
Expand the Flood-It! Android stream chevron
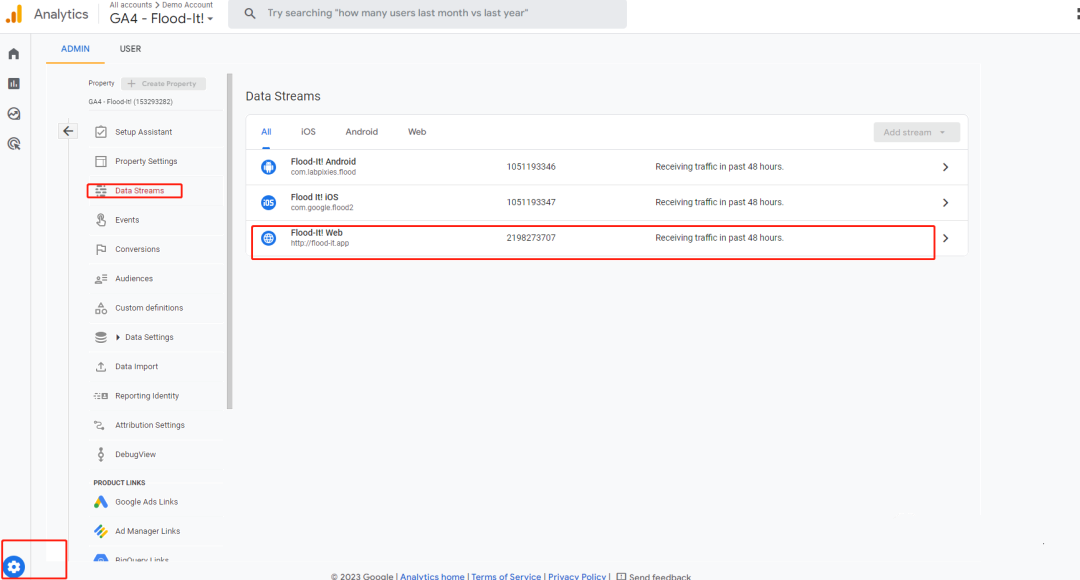tap(946, 167)
